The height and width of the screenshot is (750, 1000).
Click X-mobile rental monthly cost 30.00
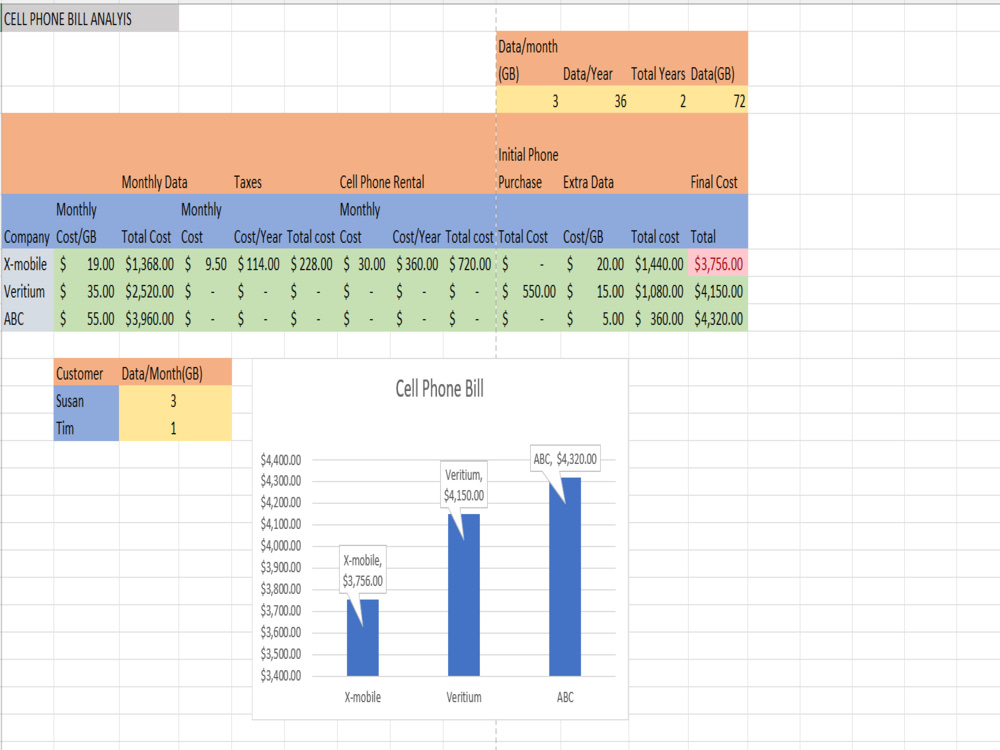click(364, 263)
